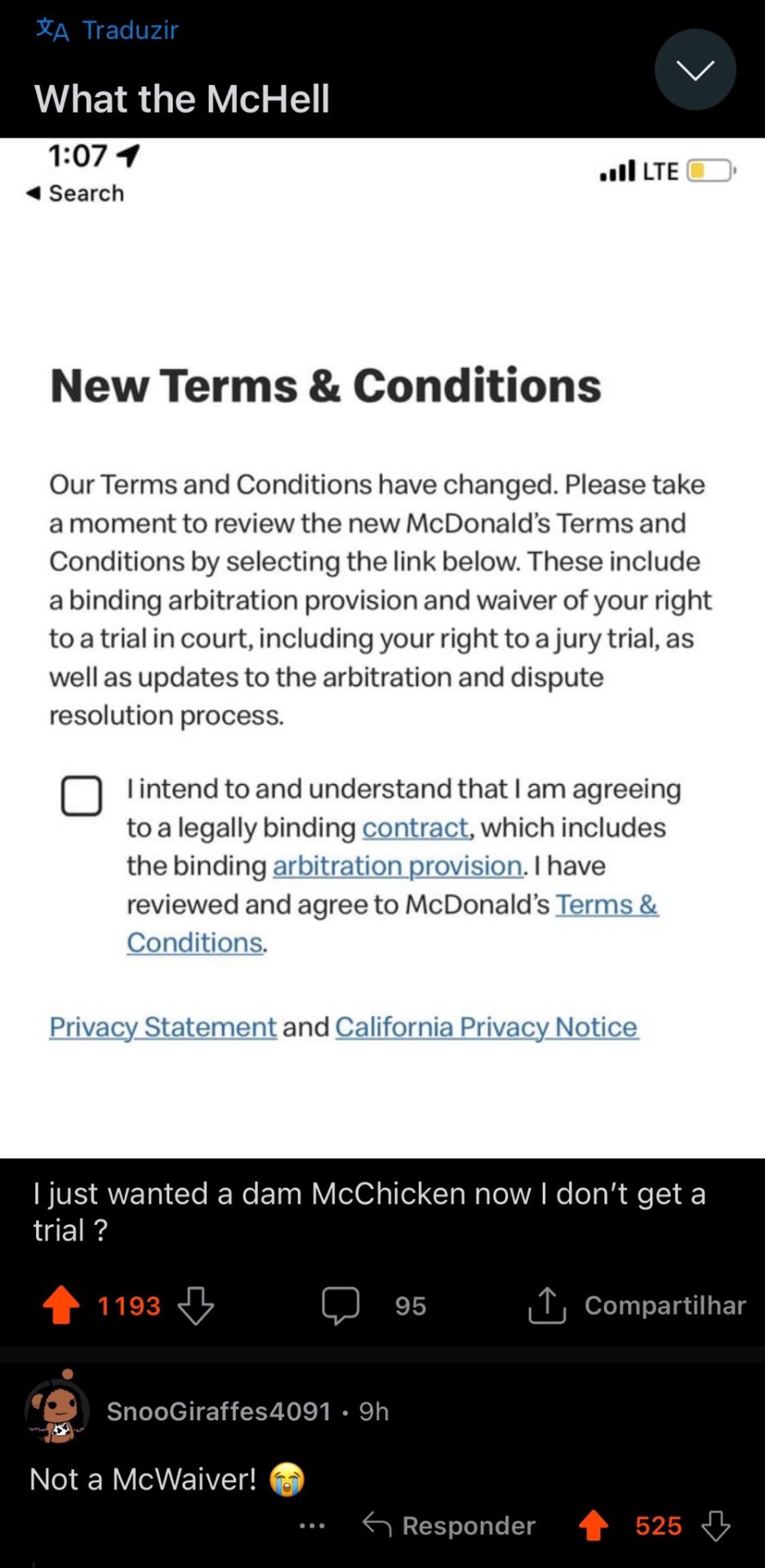
Task: Downvote the McWaiver comment
Action: tap(716, 1525)
